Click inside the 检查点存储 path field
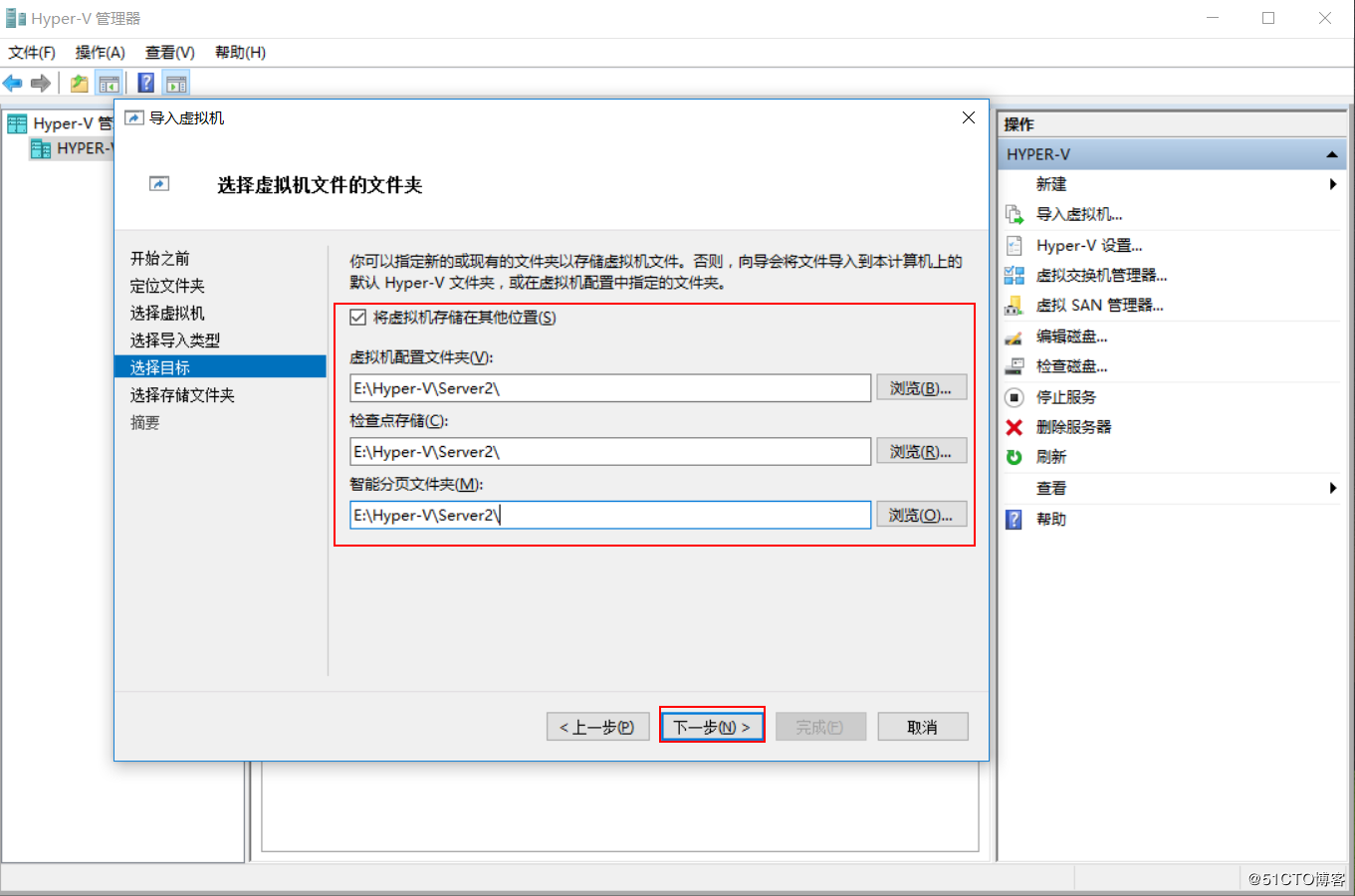The width and height of the screenshot is (1355, 896). point(607,451)
